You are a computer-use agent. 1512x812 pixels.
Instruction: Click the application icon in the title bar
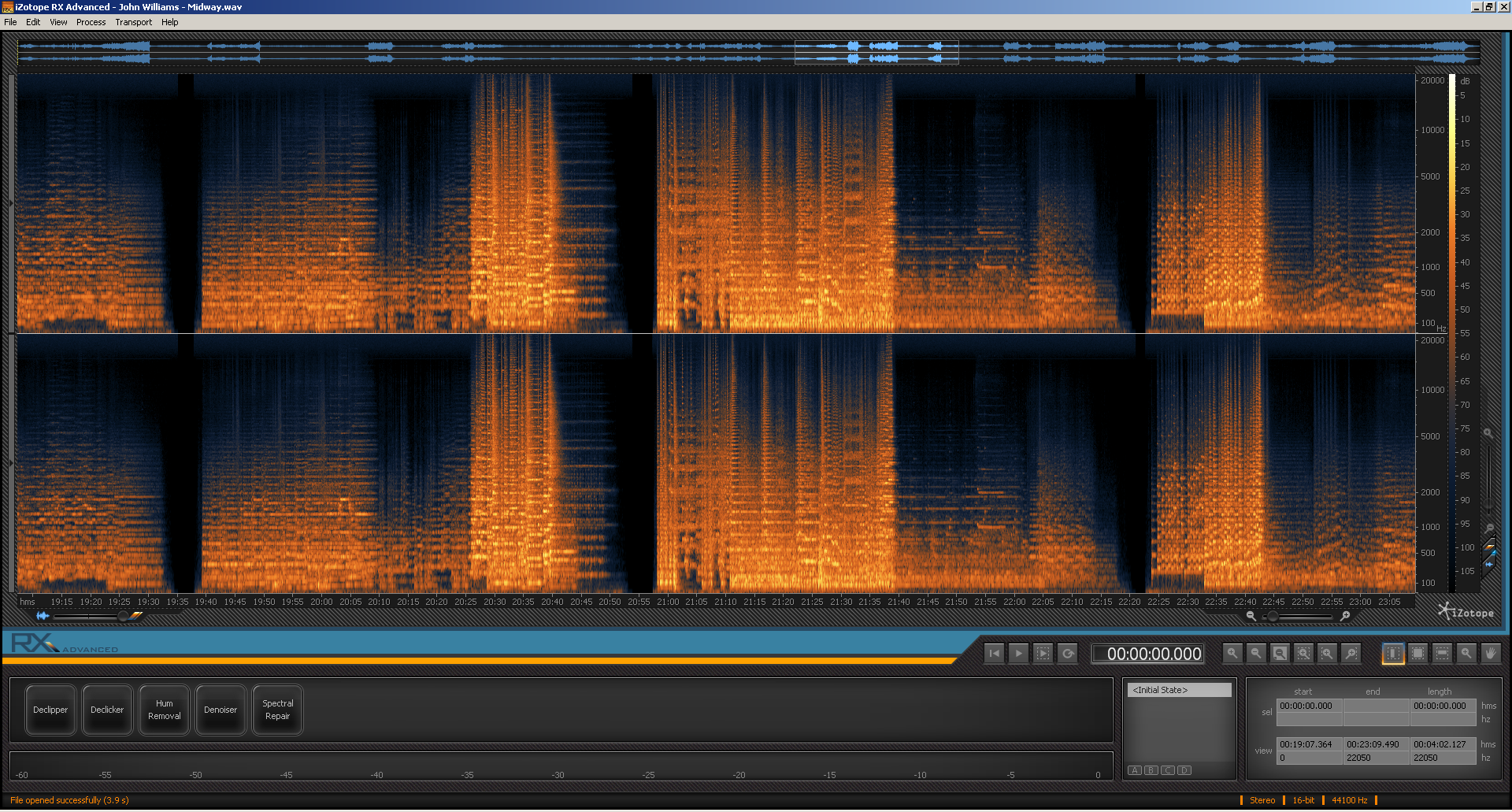[8, 7]
